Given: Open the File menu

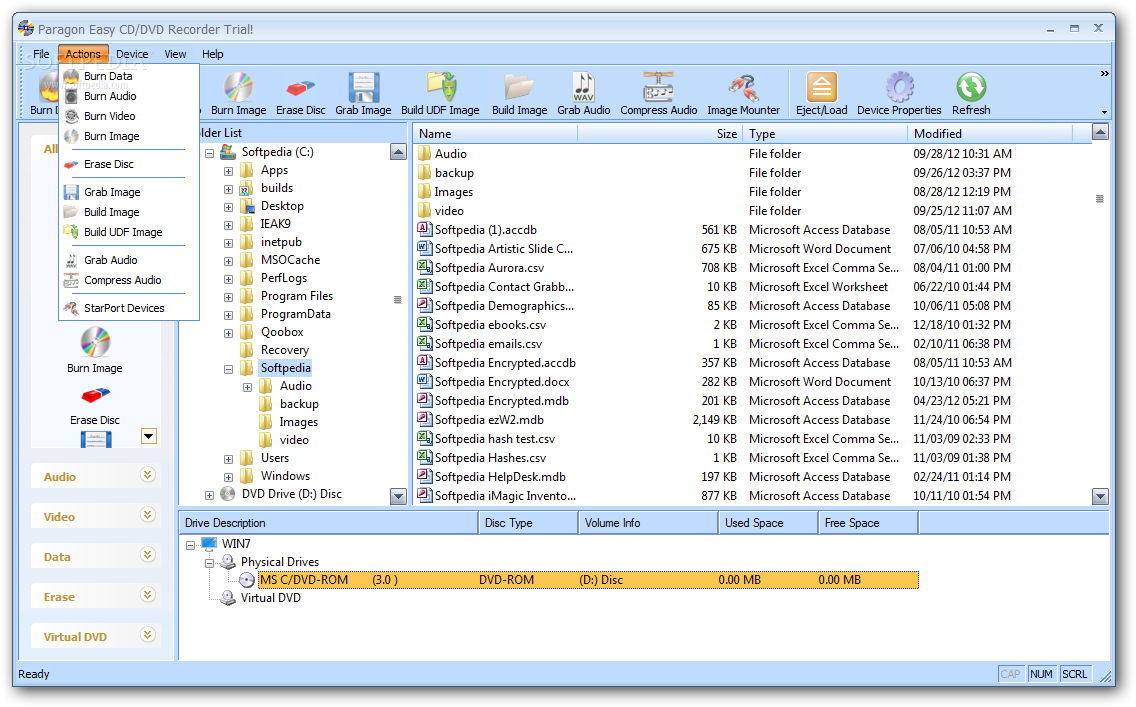Looking at the screenshot, I should (41, 54).
